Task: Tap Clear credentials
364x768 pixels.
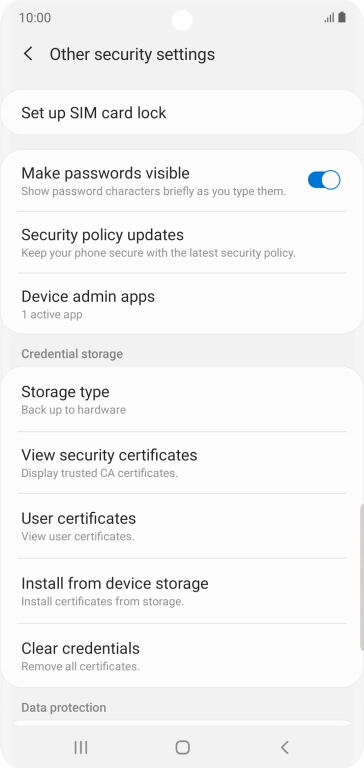Action: [182, 655]
